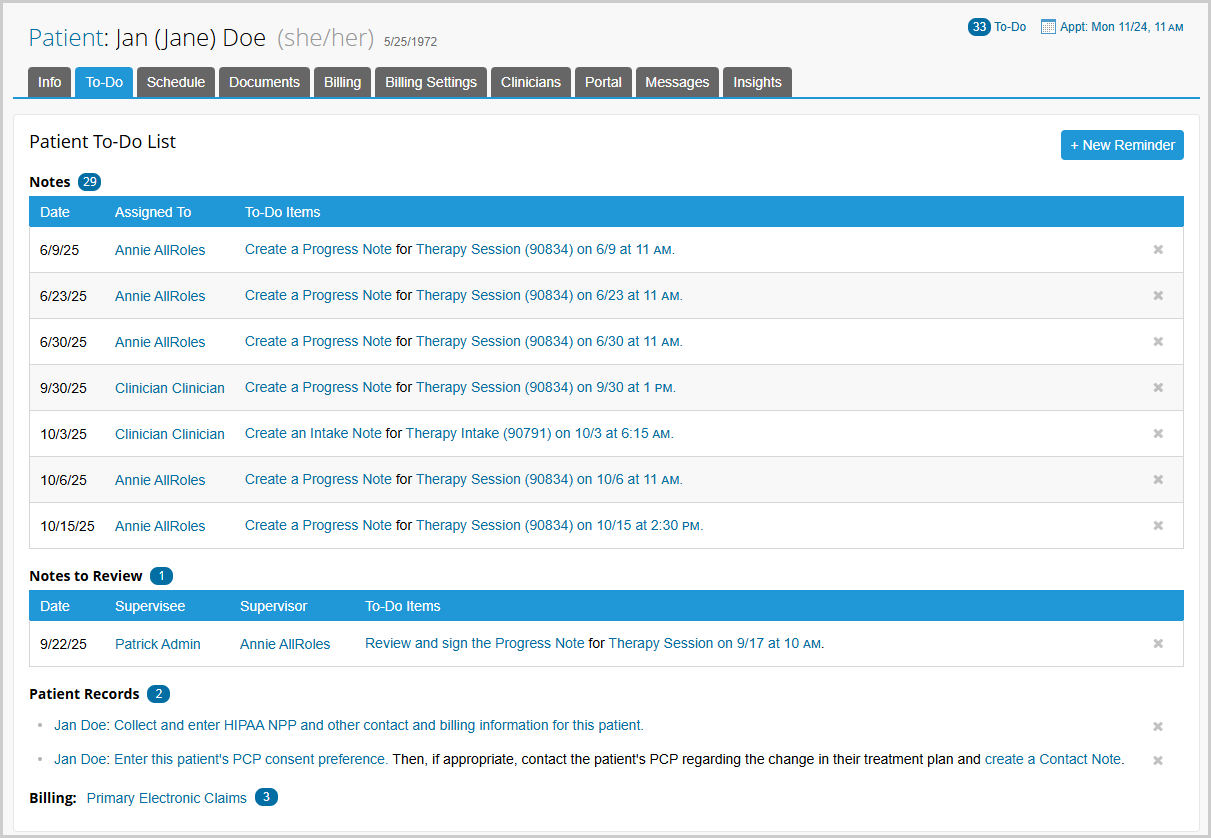Open Primary Electronic Claims billing link

pos(166,798)
